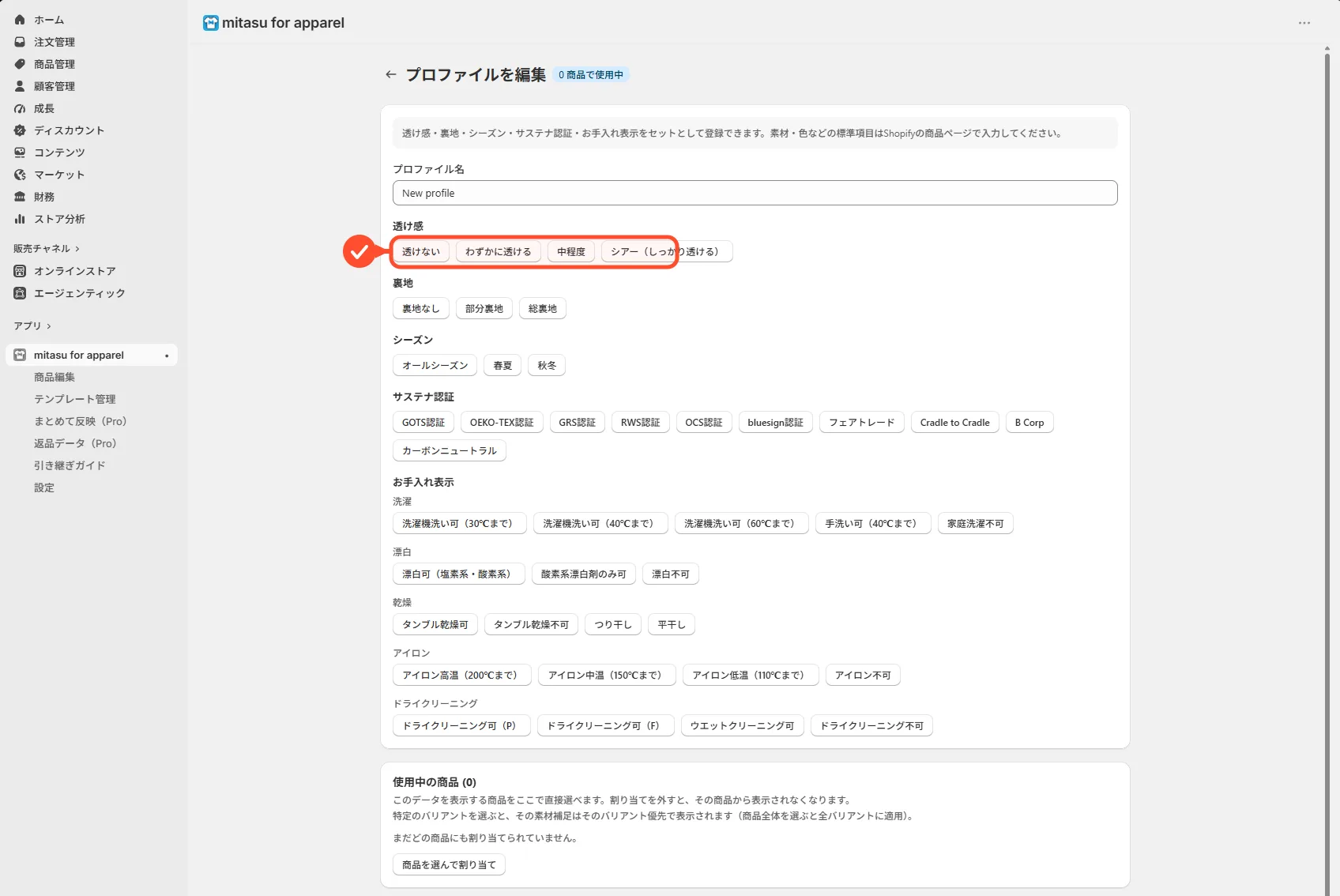Choose 洗濯機洗い可（40℃まで）

[x=600, y=524]
